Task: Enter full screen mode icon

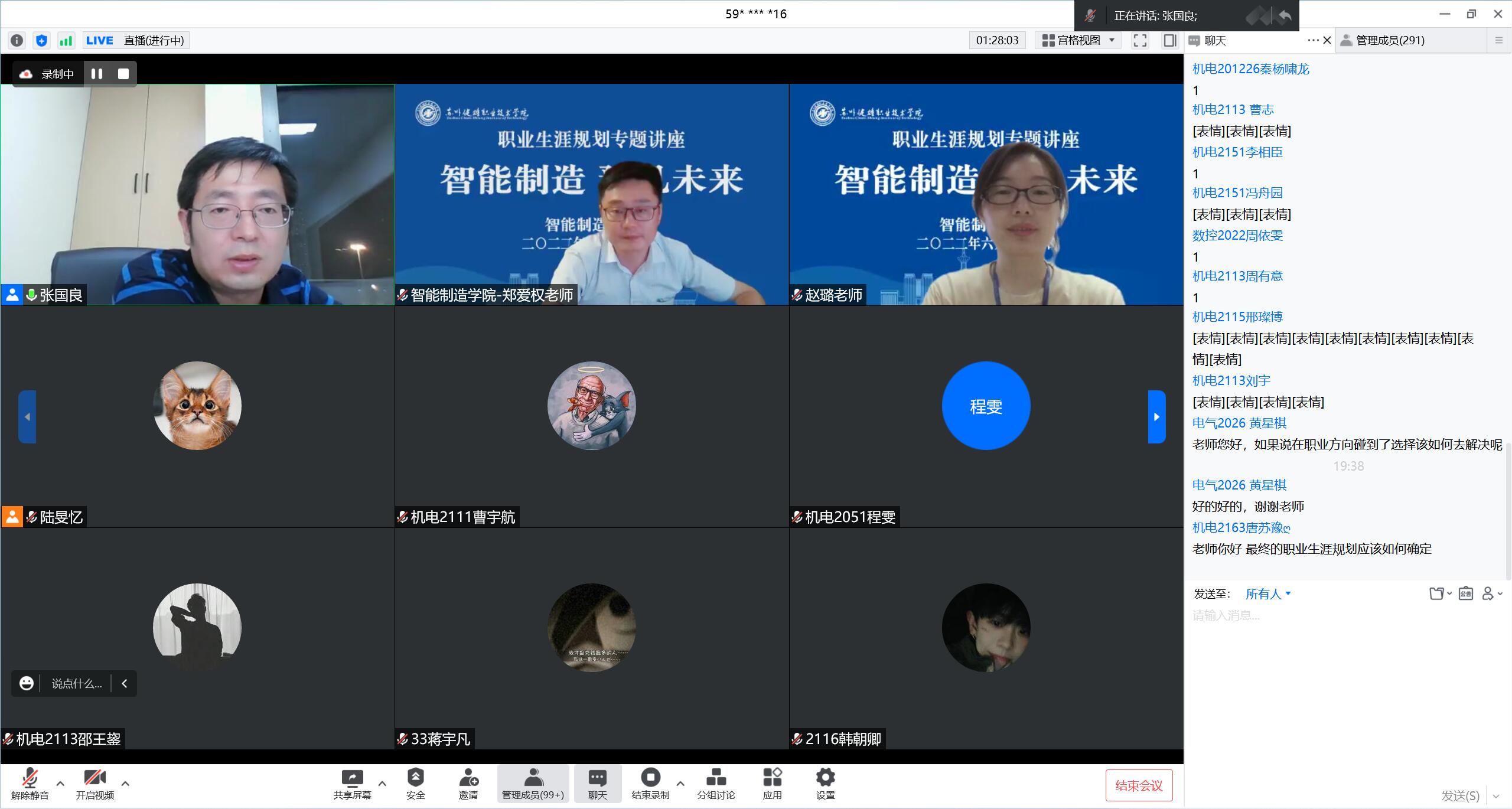Action: 1140,40
